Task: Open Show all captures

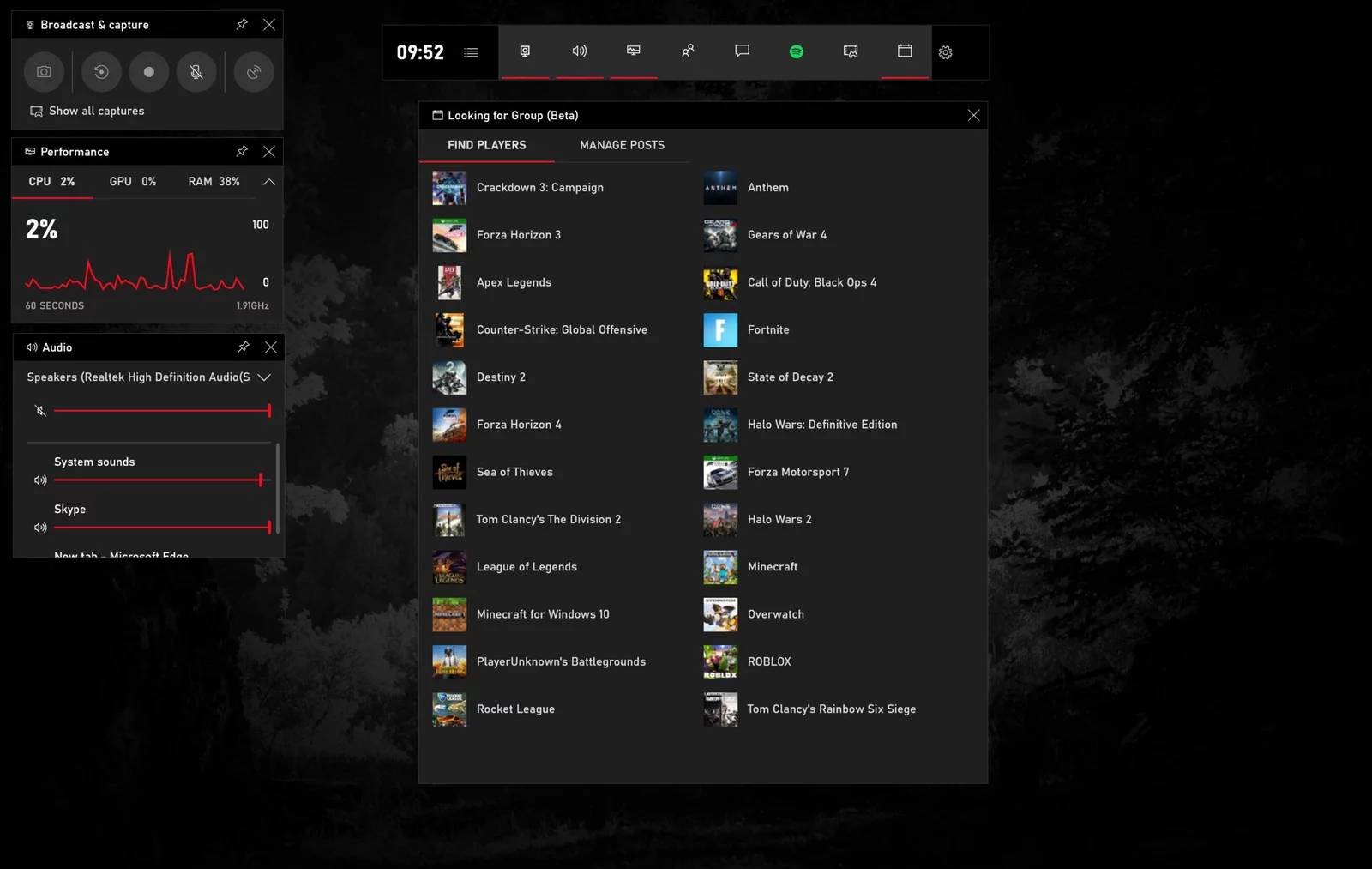Action: tap(87, 111)
